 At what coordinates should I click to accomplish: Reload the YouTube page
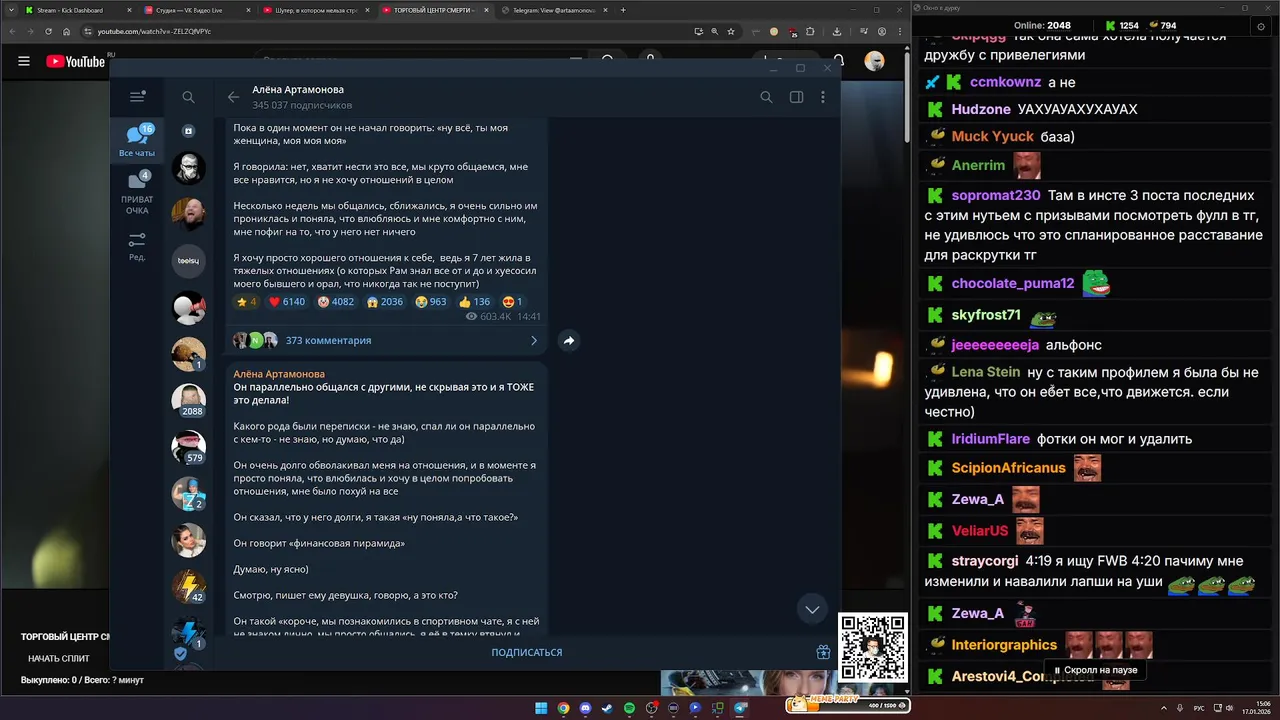[x=48, y=31]
